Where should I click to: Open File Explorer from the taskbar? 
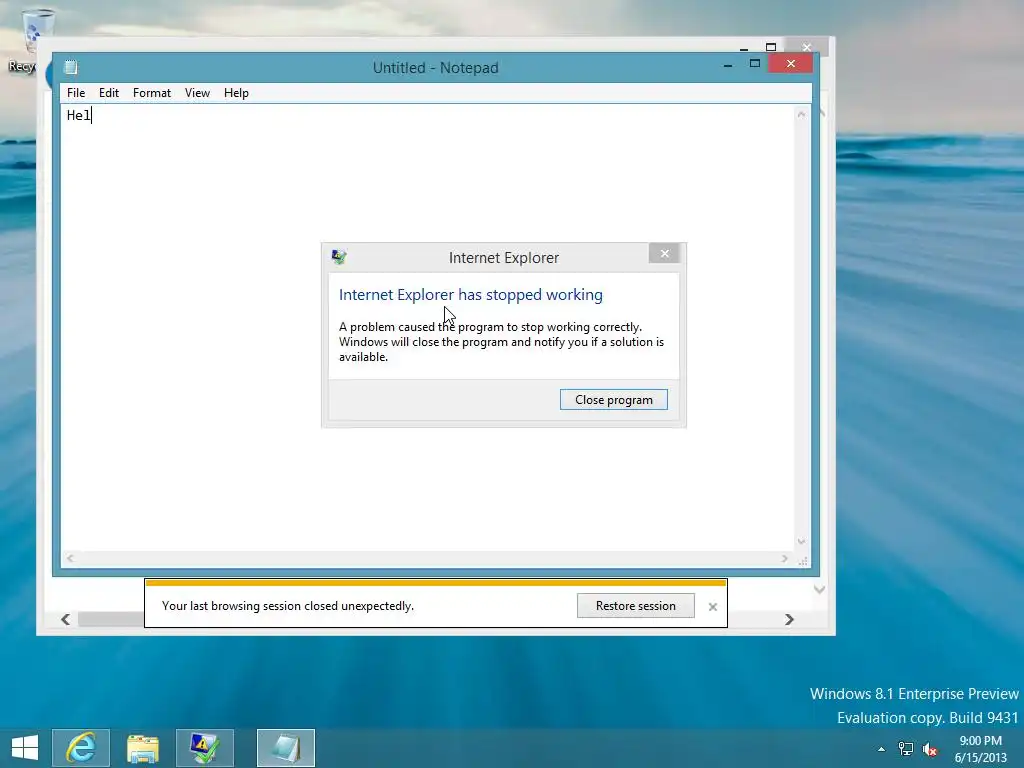coord(143,748)
